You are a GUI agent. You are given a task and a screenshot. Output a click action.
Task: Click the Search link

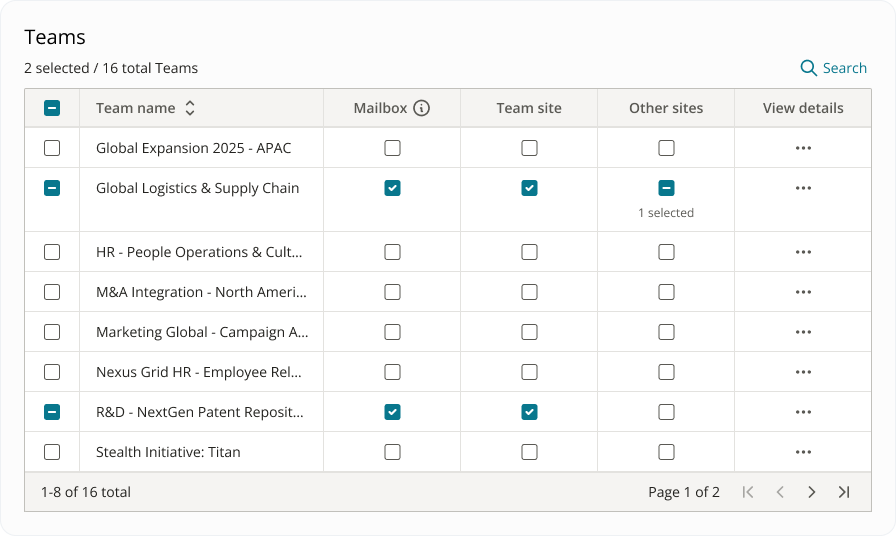(x=834, y=68)
